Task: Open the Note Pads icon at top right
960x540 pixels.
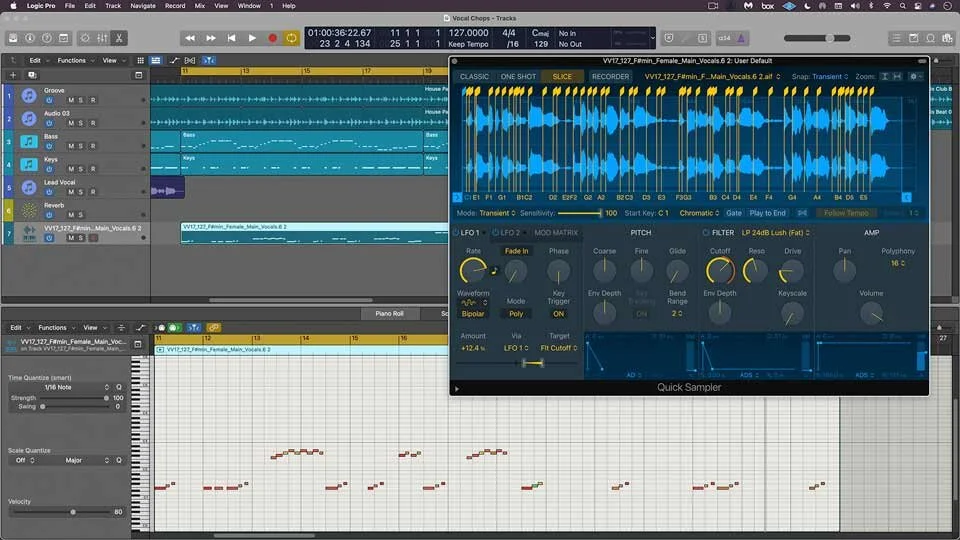Action: tap(913, 38)
